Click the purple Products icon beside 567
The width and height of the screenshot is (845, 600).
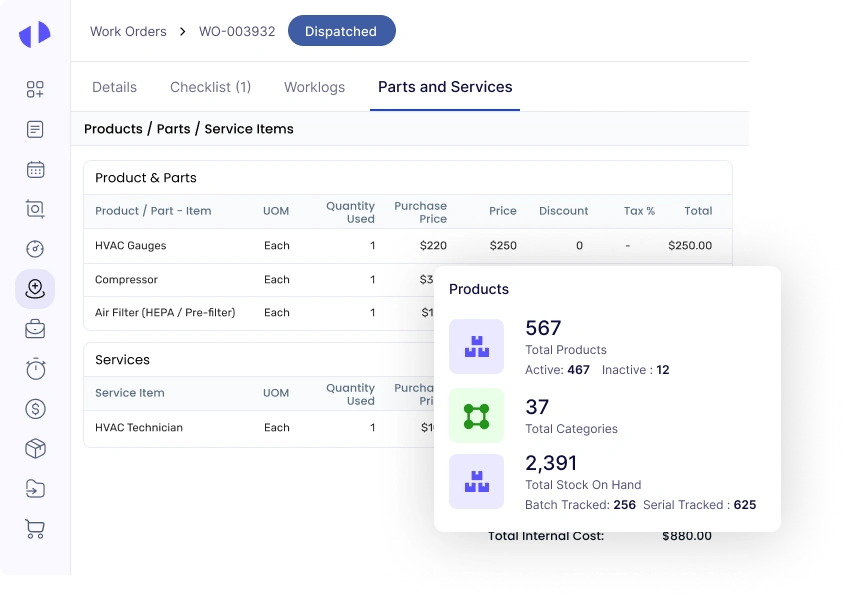coord(477,345)
